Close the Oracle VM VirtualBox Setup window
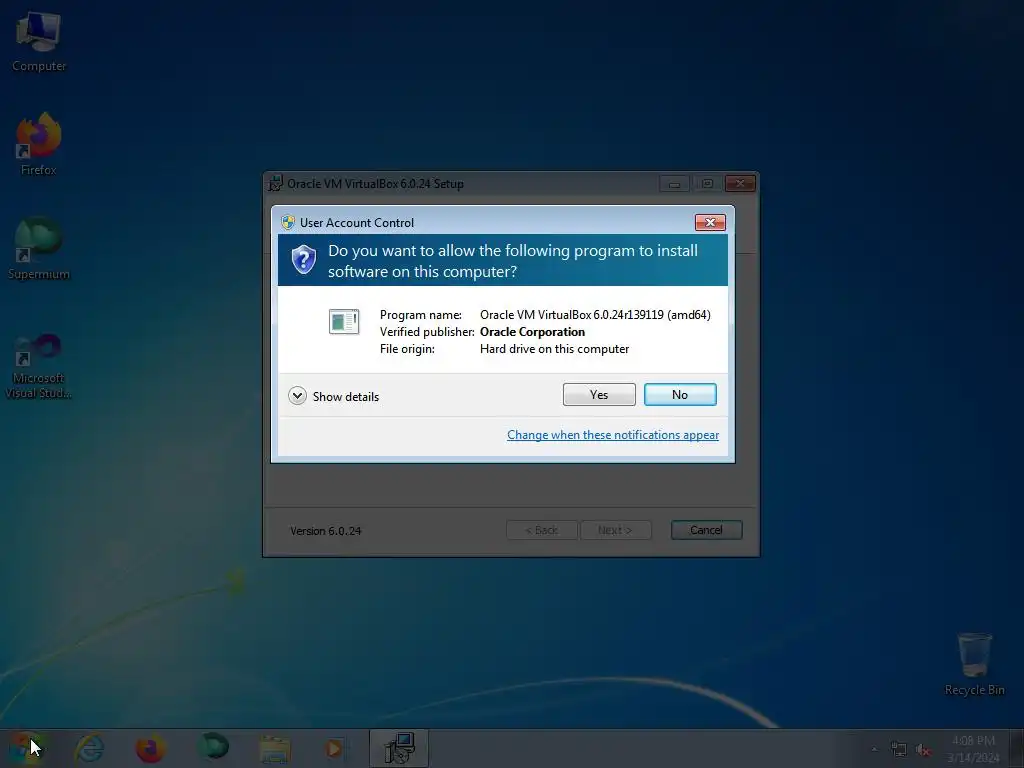Image resolution: width=1024 pixels, height=768 pixels. click(740, 184)
